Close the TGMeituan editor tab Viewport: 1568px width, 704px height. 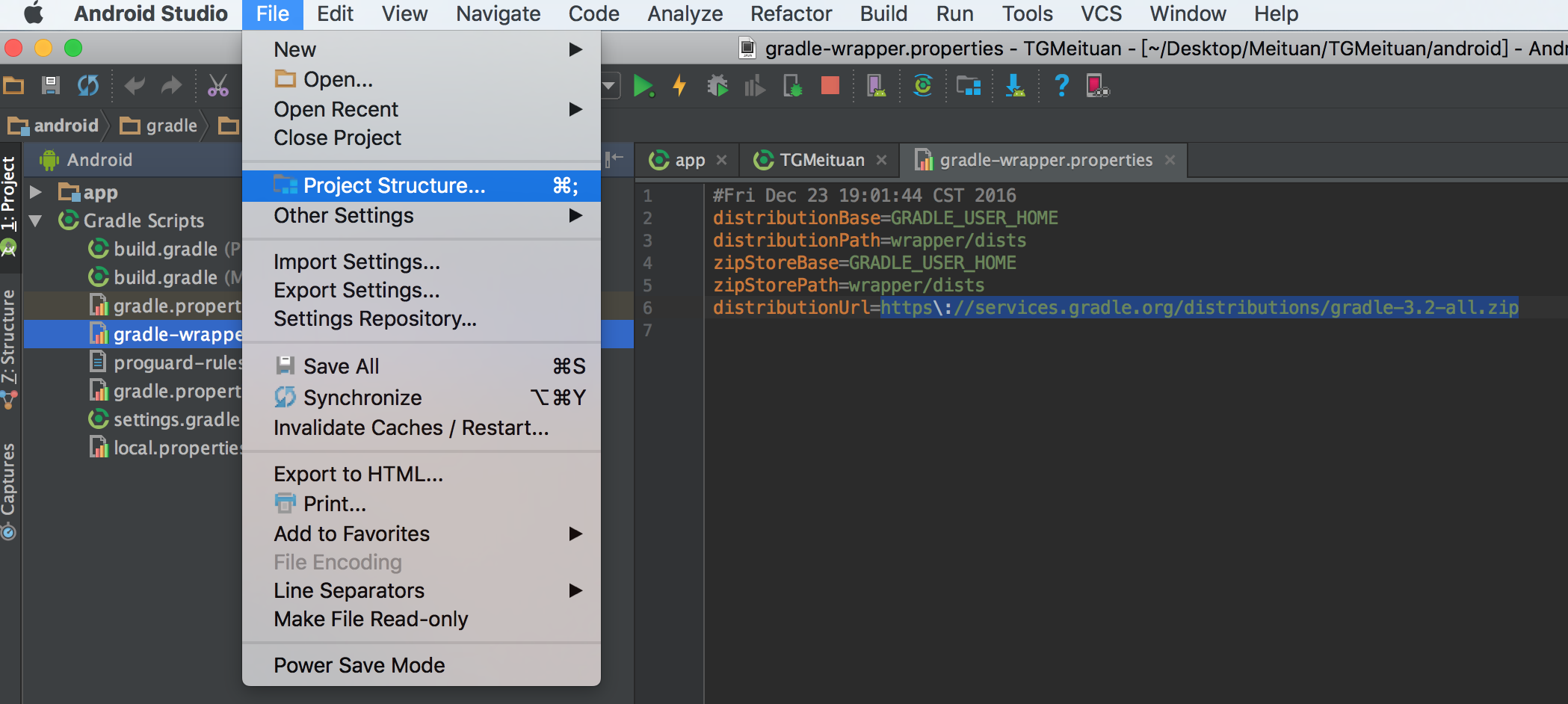pyautogui.click(x=881, y=160)
